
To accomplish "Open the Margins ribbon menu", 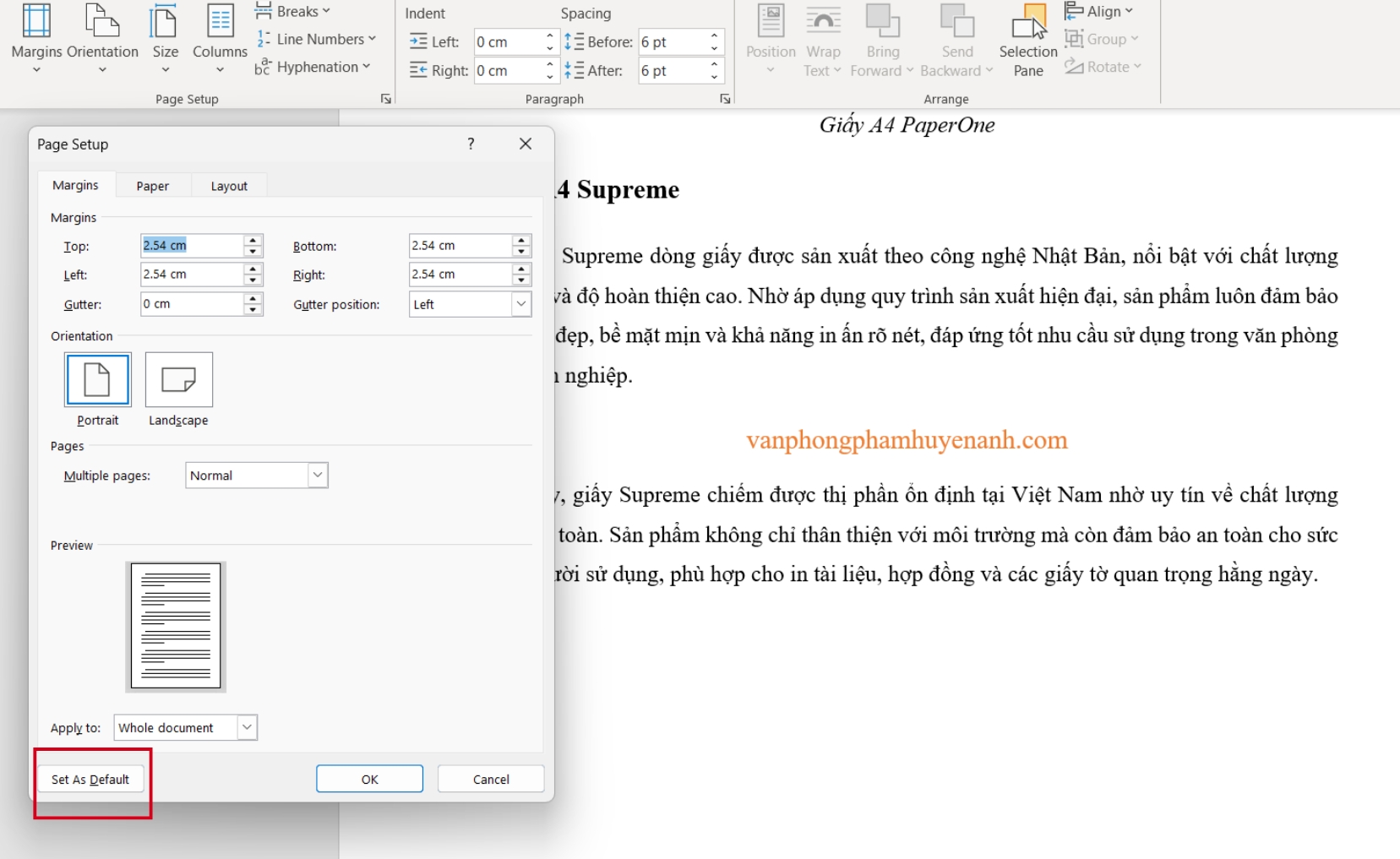I will click(x=36, y=39).
